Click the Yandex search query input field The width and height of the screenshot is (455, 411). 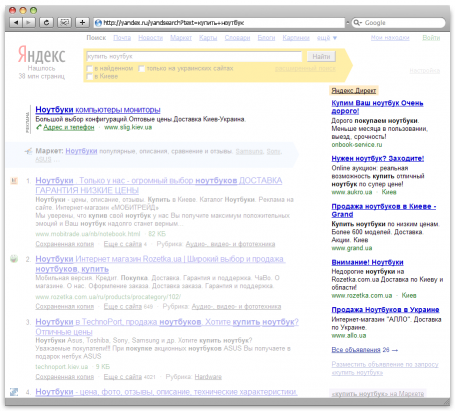pyautogui.click(x=194, y=56)
